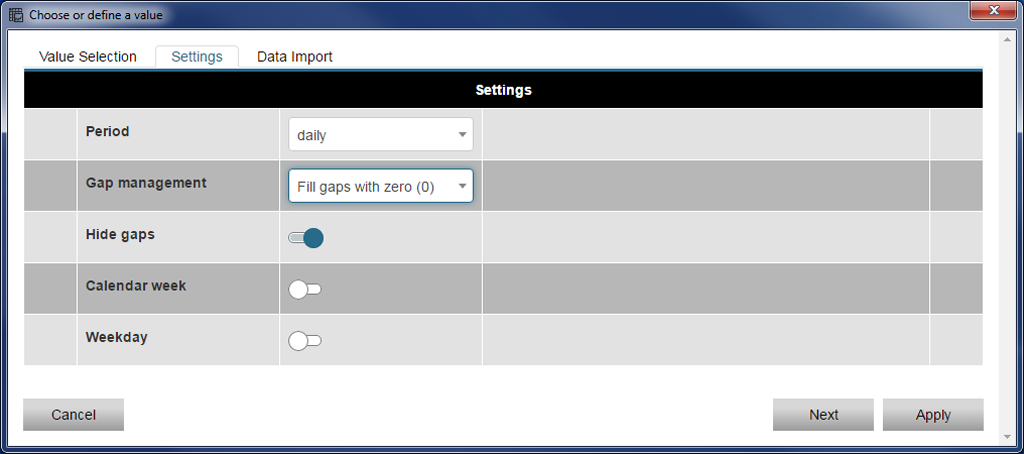Click the window icon in the title bar
Image resolution: width=1024 pixels, height=454 pixels.
pyautogui.click(x=16, y=15)
